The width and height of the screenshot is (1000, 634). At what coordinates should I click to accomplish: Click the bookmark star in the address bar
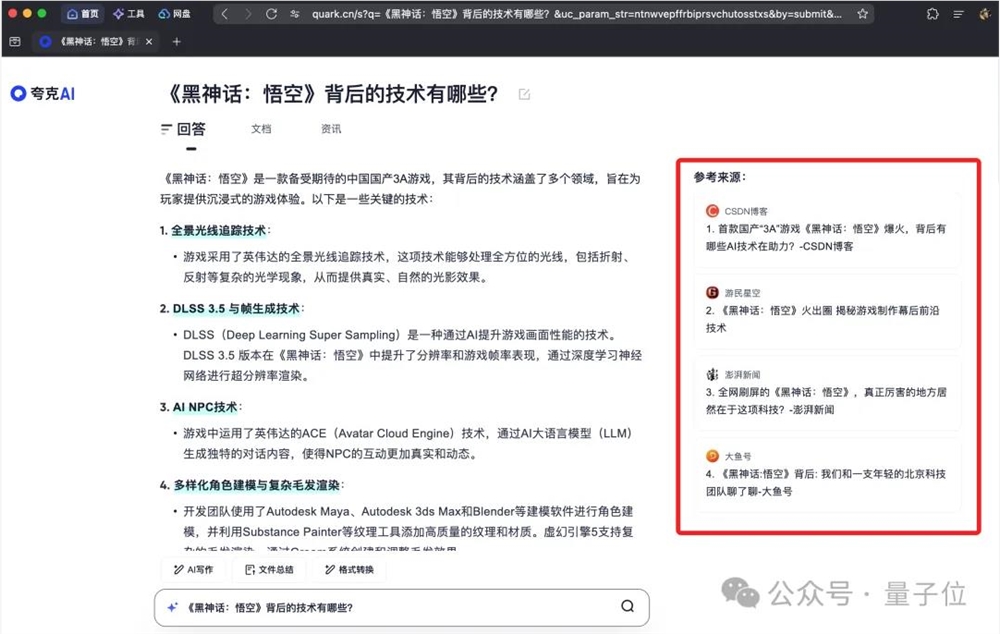[x=861, y=15]
